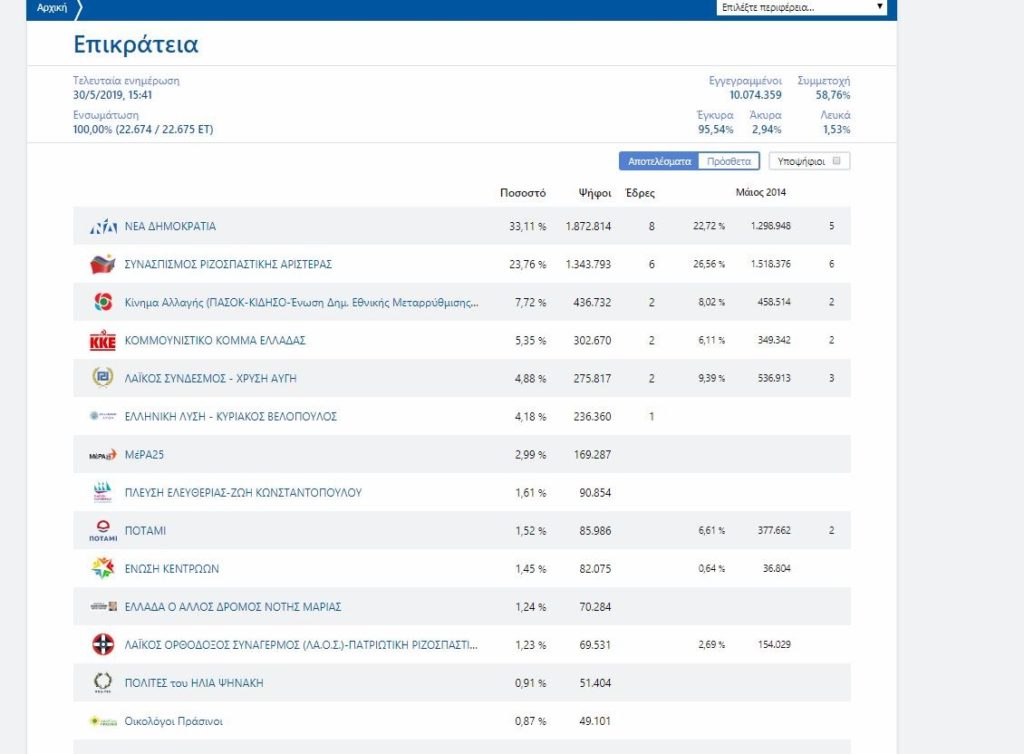Open the Επιλέξτε περιφέρεια dropdown
Image resolution: width=1024 pixels, height=754 pixels.
pos(802,7)
